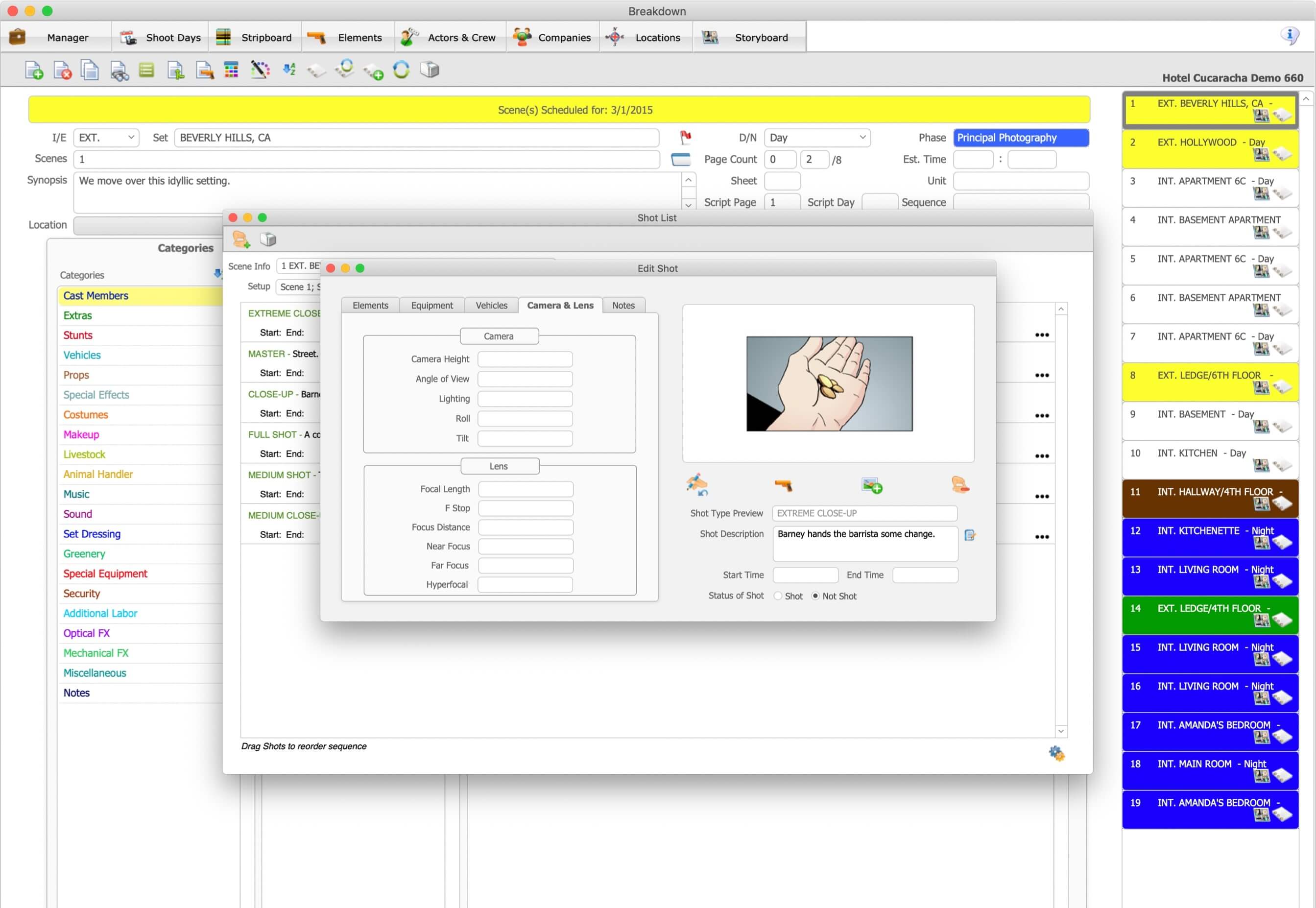The image size is (1316, 908).
Task: Select the Special Effects category
Action: [x=96, y=394]
